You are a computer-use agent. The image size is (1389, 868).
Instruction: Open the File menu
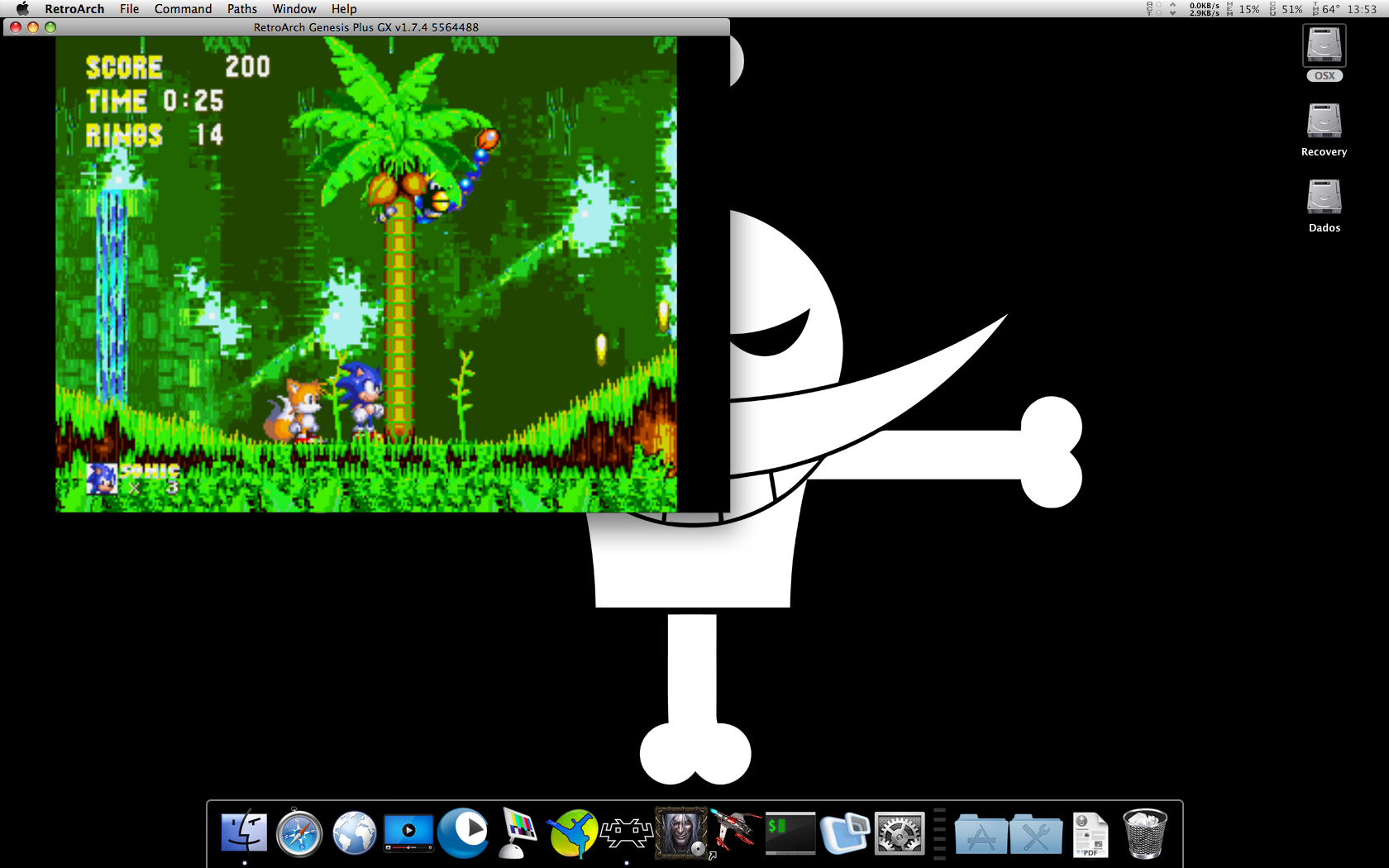129,8
